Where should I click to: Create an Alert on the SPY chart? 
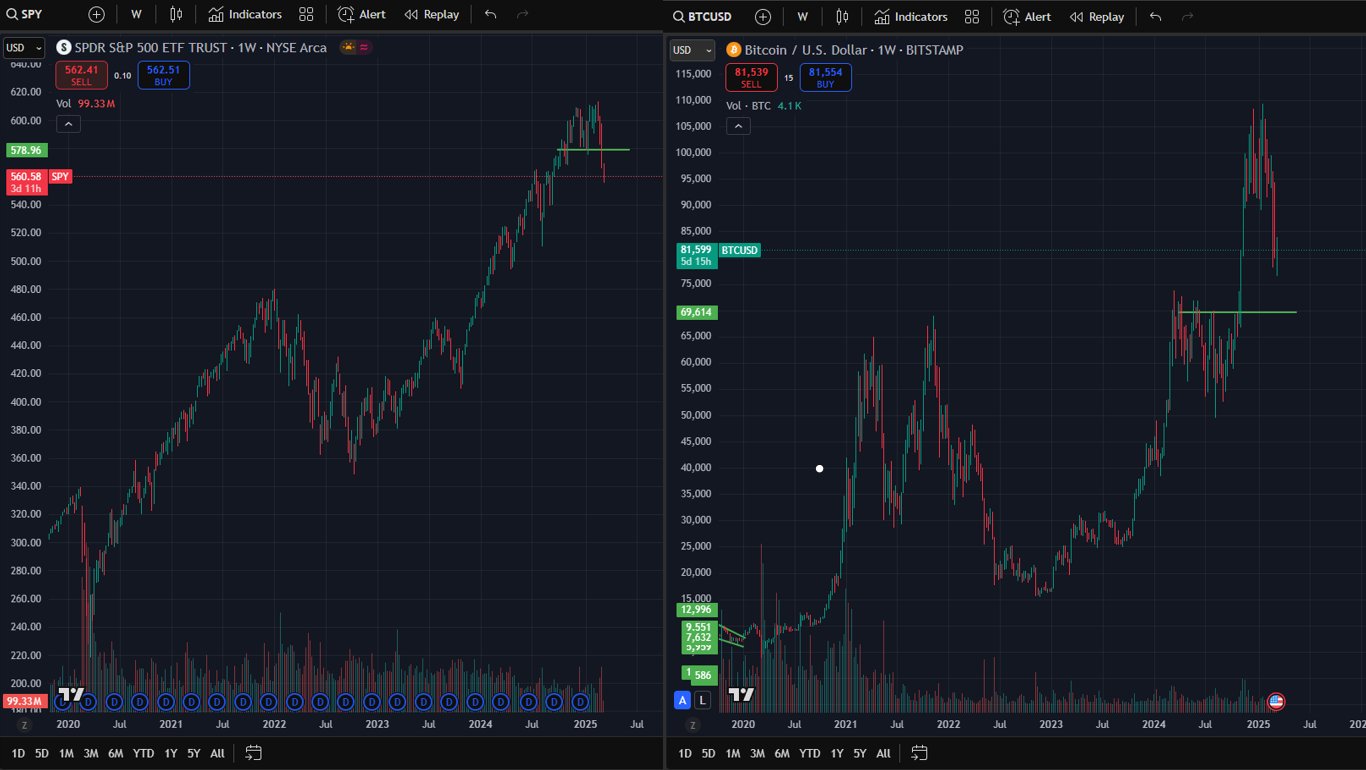pyautogui.click(x=361, y=15)
